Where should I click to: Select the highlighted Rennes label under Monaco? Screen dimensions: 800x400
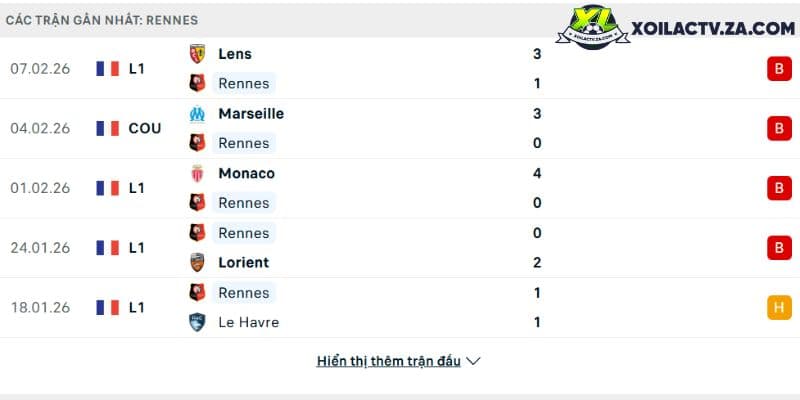click(244, 203)
